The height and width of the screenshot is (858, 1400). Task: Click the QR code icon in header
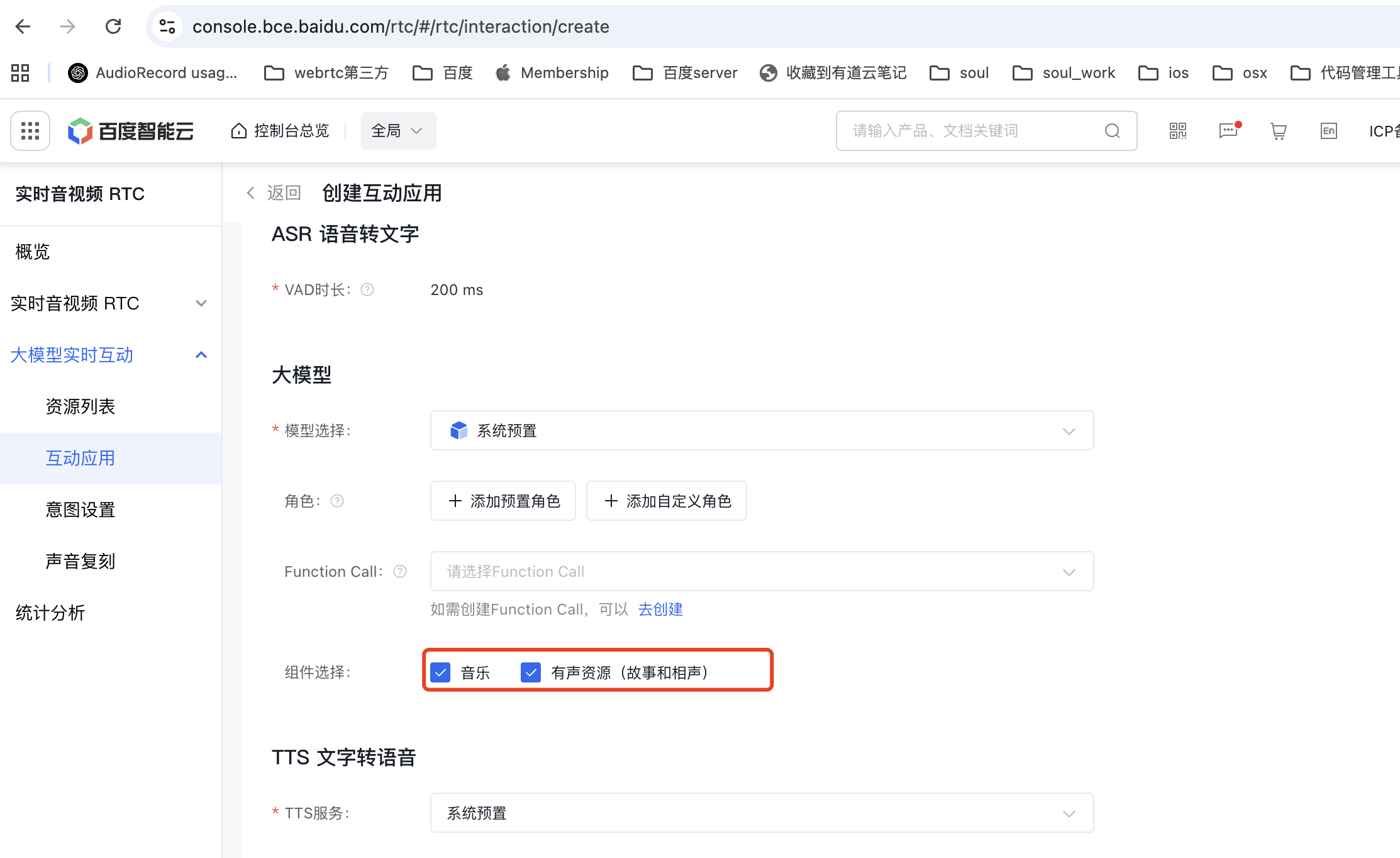(x=1177, y=131)
